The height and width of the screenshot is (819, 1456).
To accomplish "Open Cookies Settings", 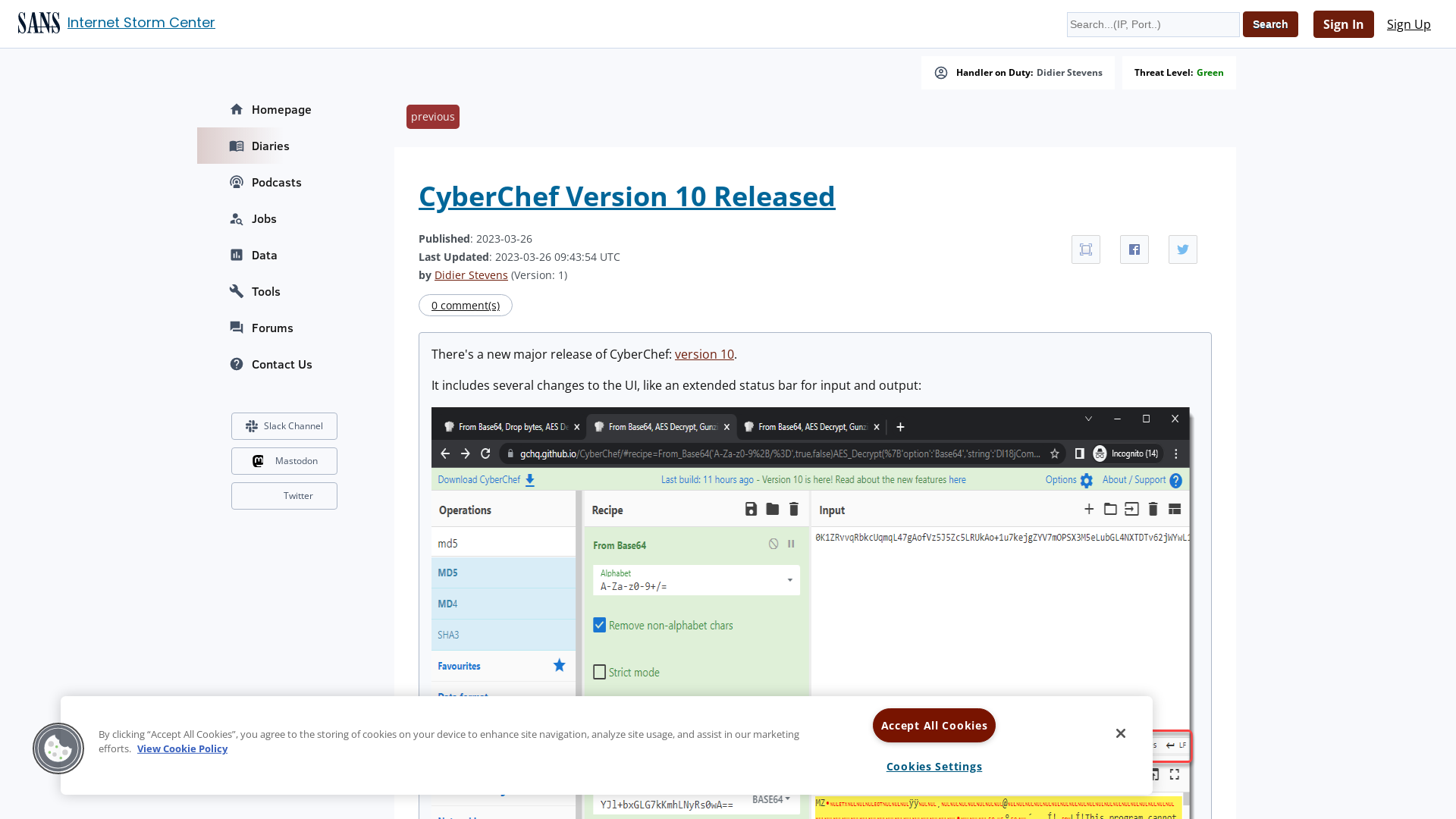I will pyautogui.click(x=934, y=767).
